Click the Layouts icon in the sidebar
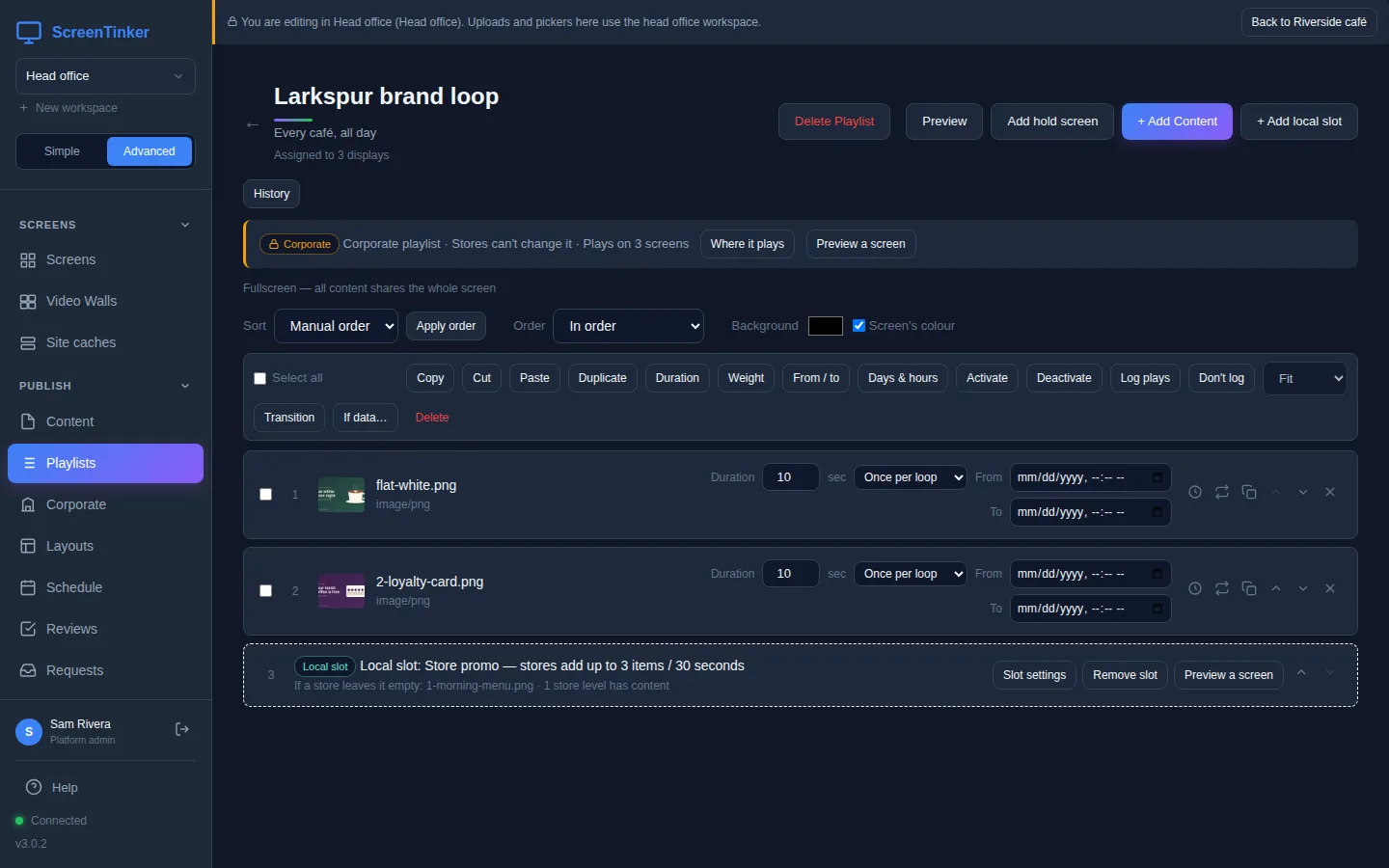The height and width of the screenshot is (868, 1389). coord(28,546)
